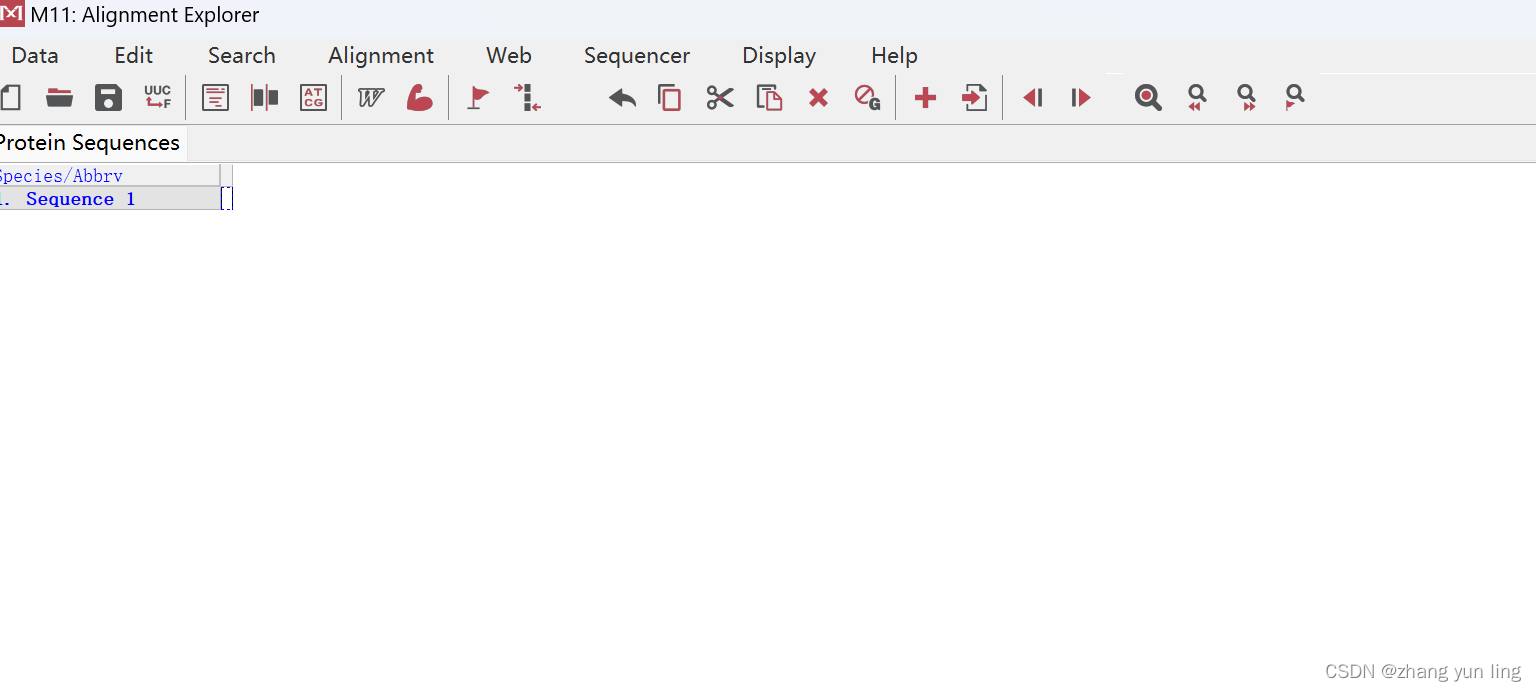Open the Web menu
The image size is (1536, 691).
[x=509, y=56]
